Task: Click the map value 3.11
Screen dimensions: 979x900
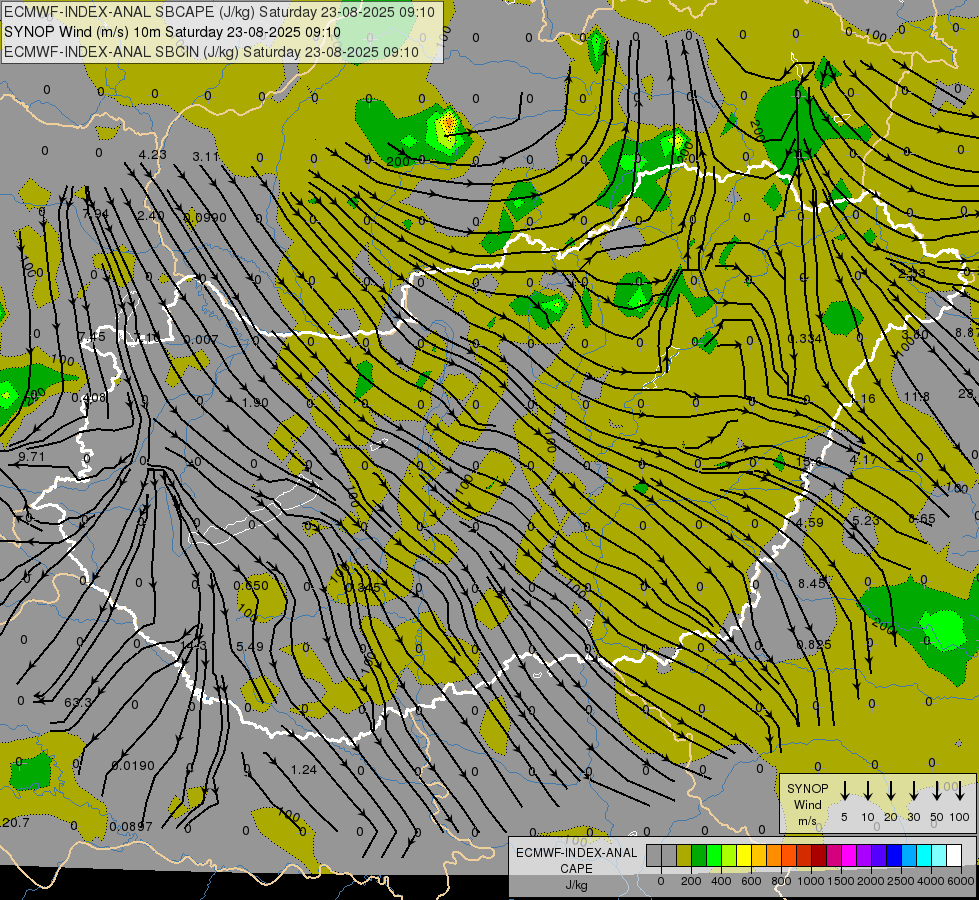Action: click(205, 157)
